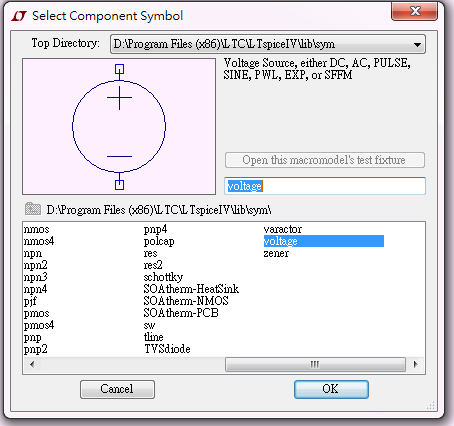Viewport: 454px width, 426px height.
Task: Select 'varactor' in the component list
Action: click(283, 229)
